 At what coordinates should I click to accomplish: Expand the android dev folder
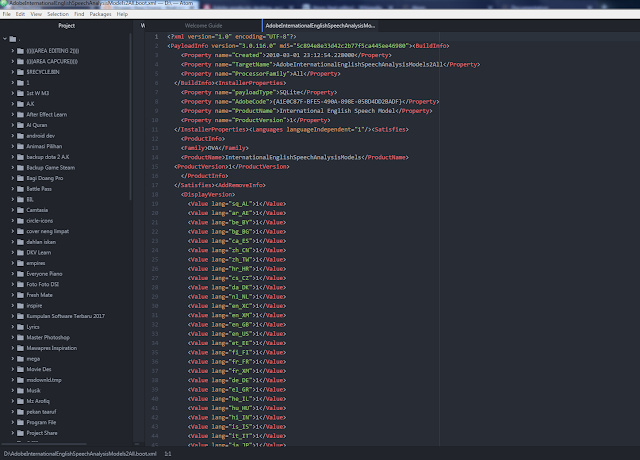(x=13, y=136)
